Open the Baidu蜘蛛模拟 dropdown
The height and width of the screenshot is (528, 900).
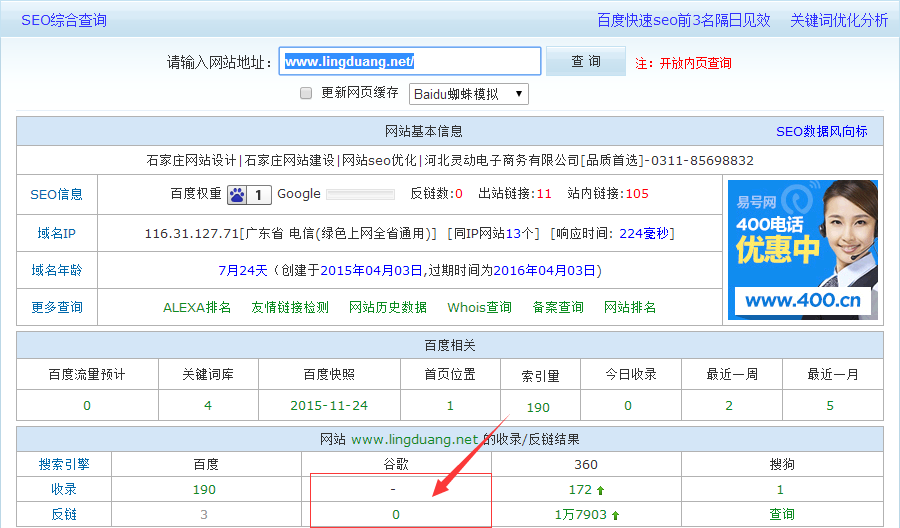(468, 94)
